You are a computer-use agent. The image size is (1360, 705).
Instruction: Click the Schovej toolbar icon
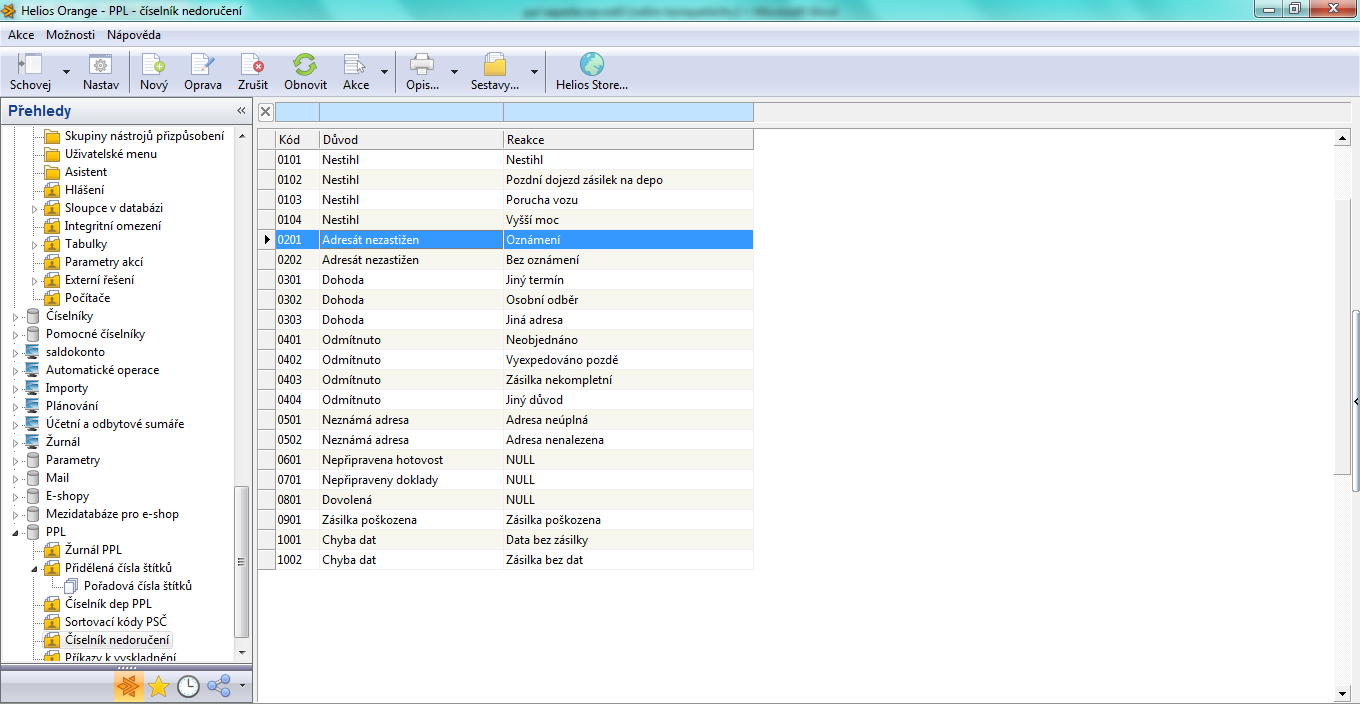click(30, 64)
